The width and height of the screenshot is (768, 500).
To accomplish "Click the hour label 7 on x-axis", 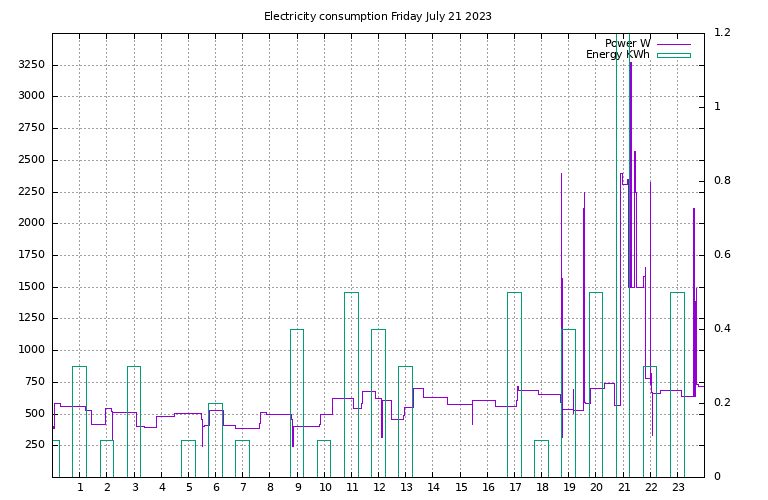I will point(243,488).
